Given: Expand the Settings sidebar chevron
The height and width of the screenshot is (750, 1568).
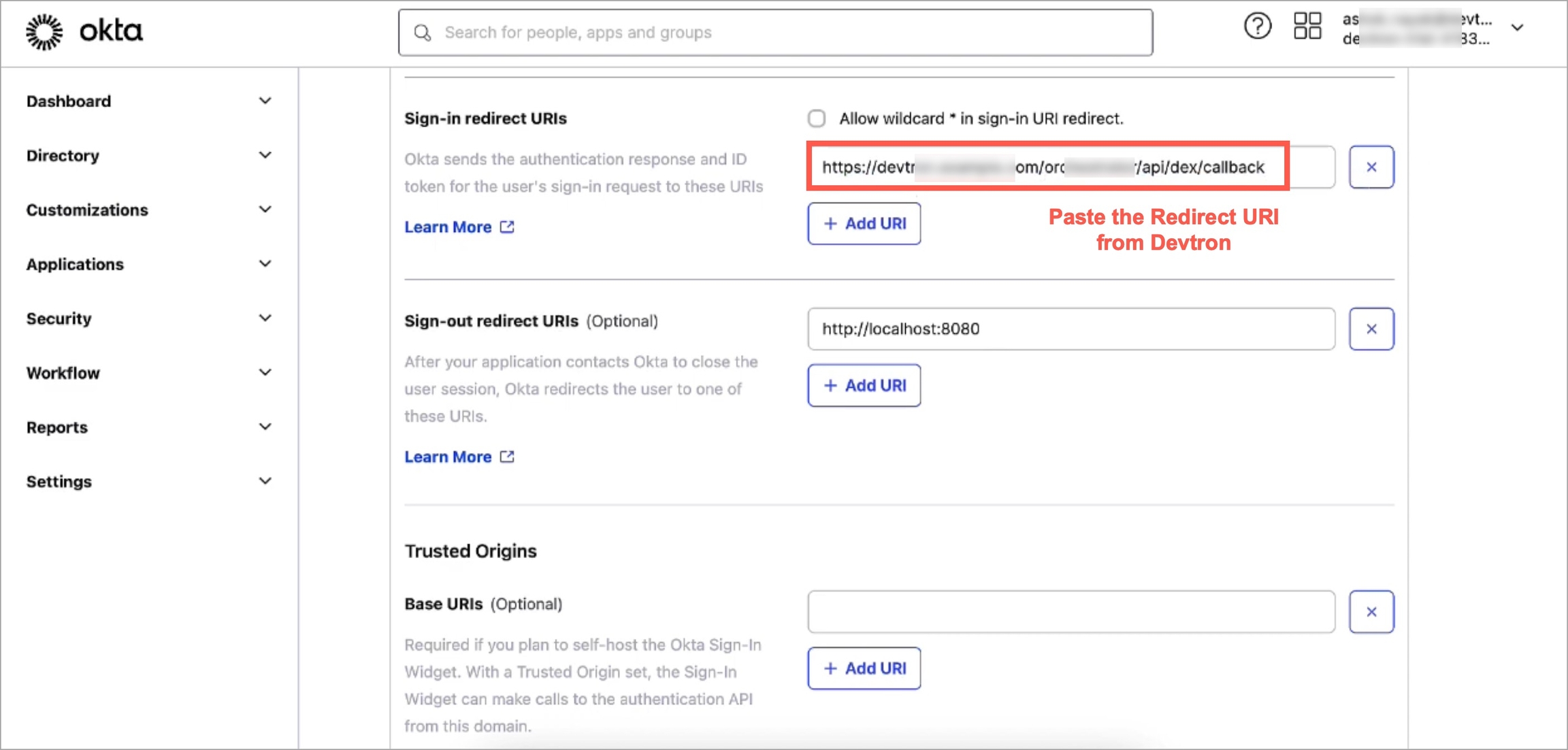Looking at the screenshot, I should pyautogui.click(x=265, y=481).
